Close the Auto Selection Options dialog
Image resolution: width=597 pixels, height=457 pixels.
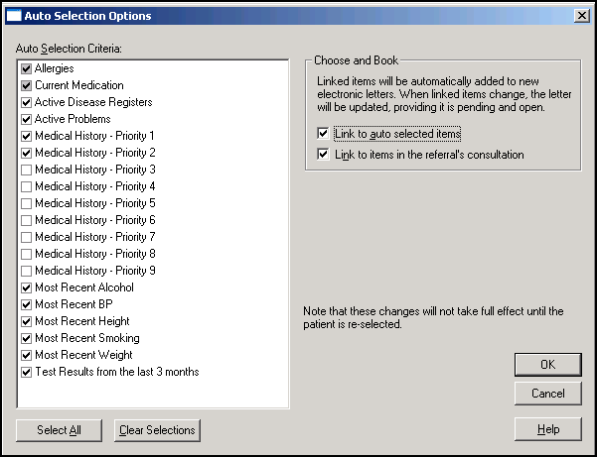click(582, 16)
